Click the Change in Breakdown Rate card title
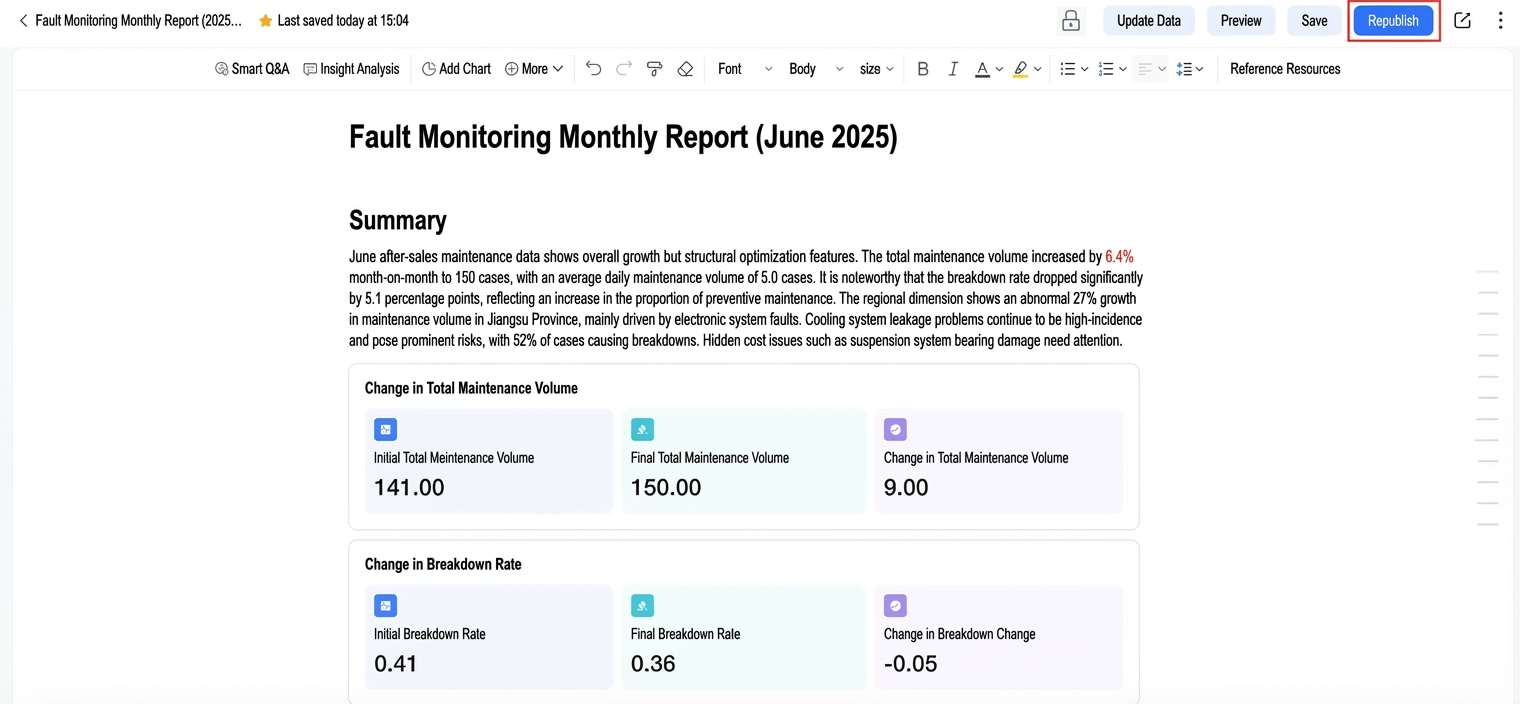This screenshot has width=1520, height=704. point(443,564)
